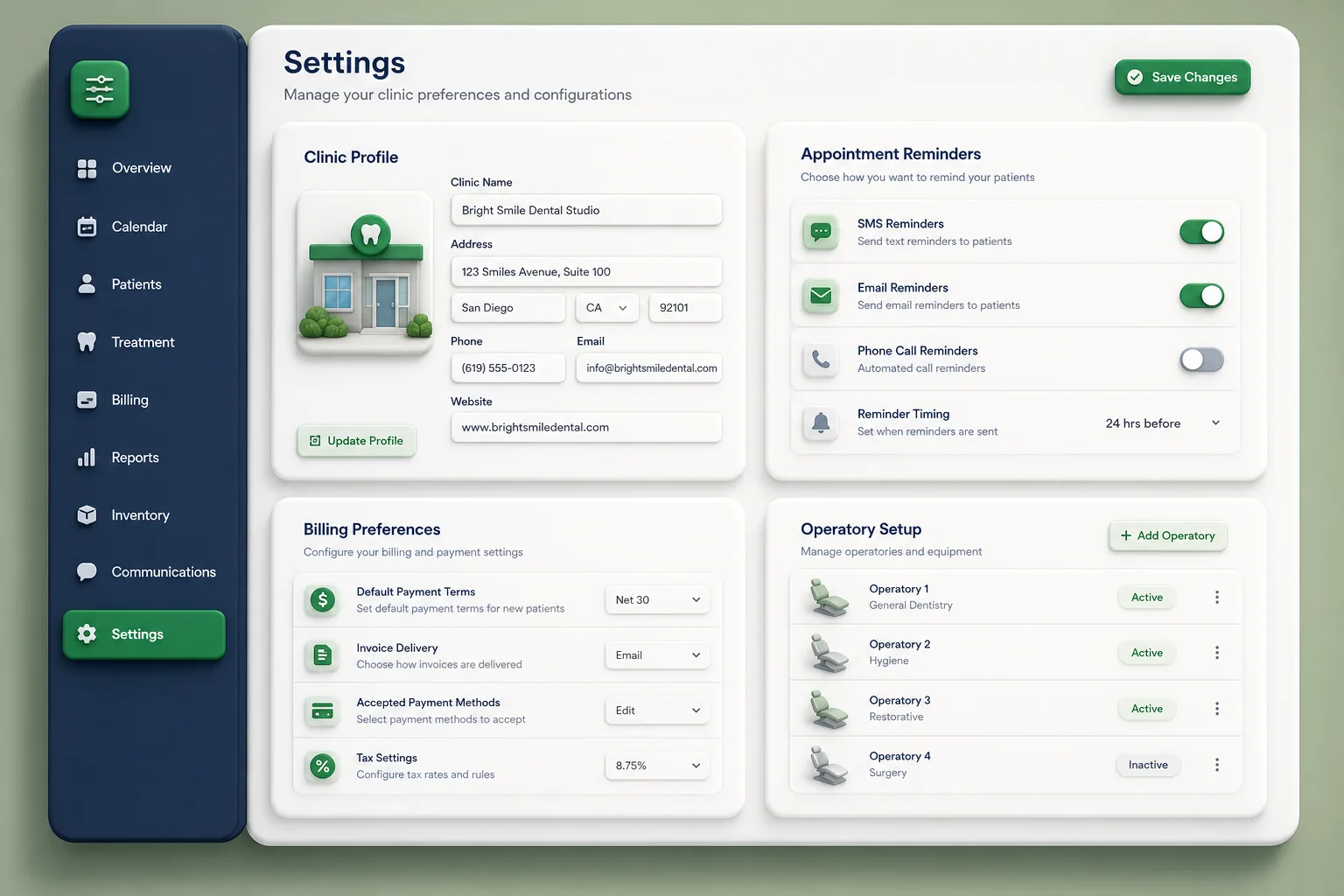1344x896 pixels.
Task: Click the Clinic Name input field
Action: click(586, 210)
